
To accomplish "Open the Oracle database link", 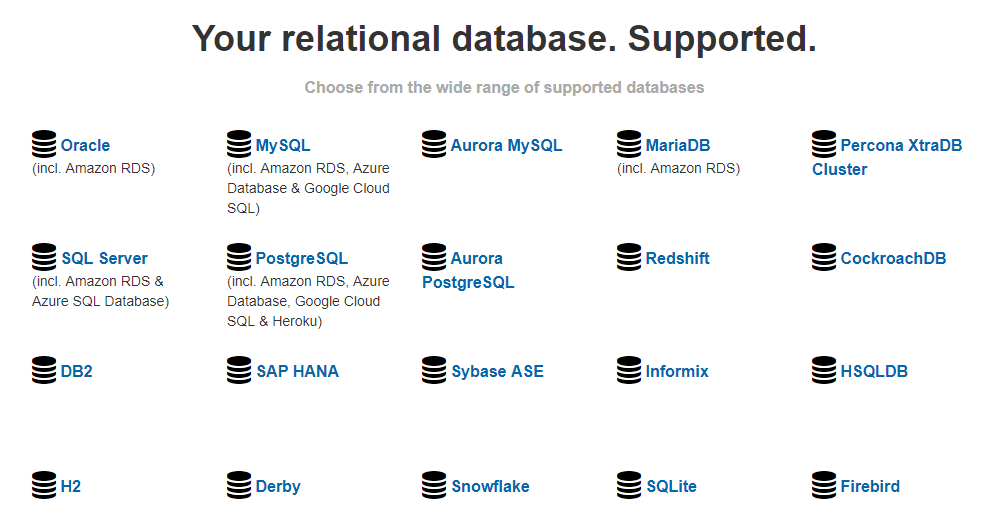I will [x=85, y=146].
